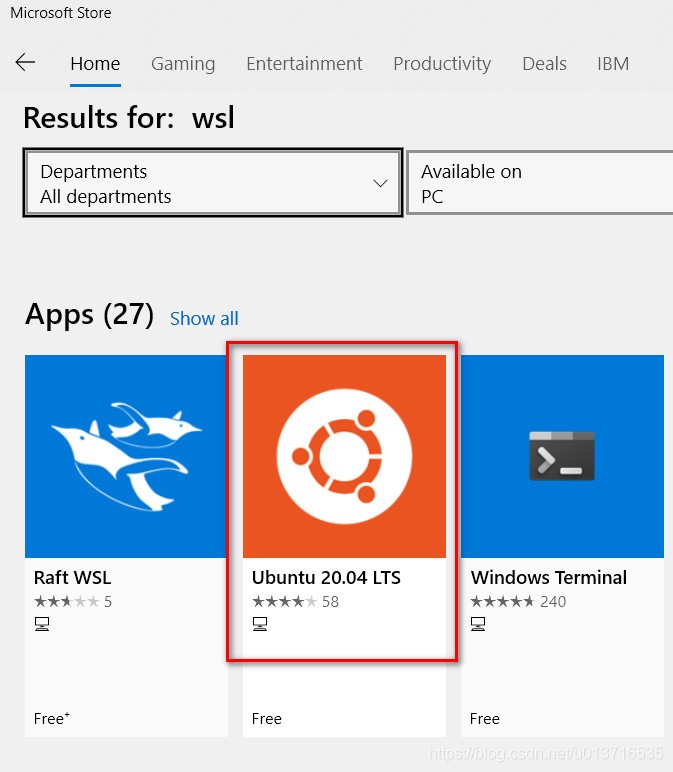
Task: Switch to the Home tab
Action: tap(95, 64)
